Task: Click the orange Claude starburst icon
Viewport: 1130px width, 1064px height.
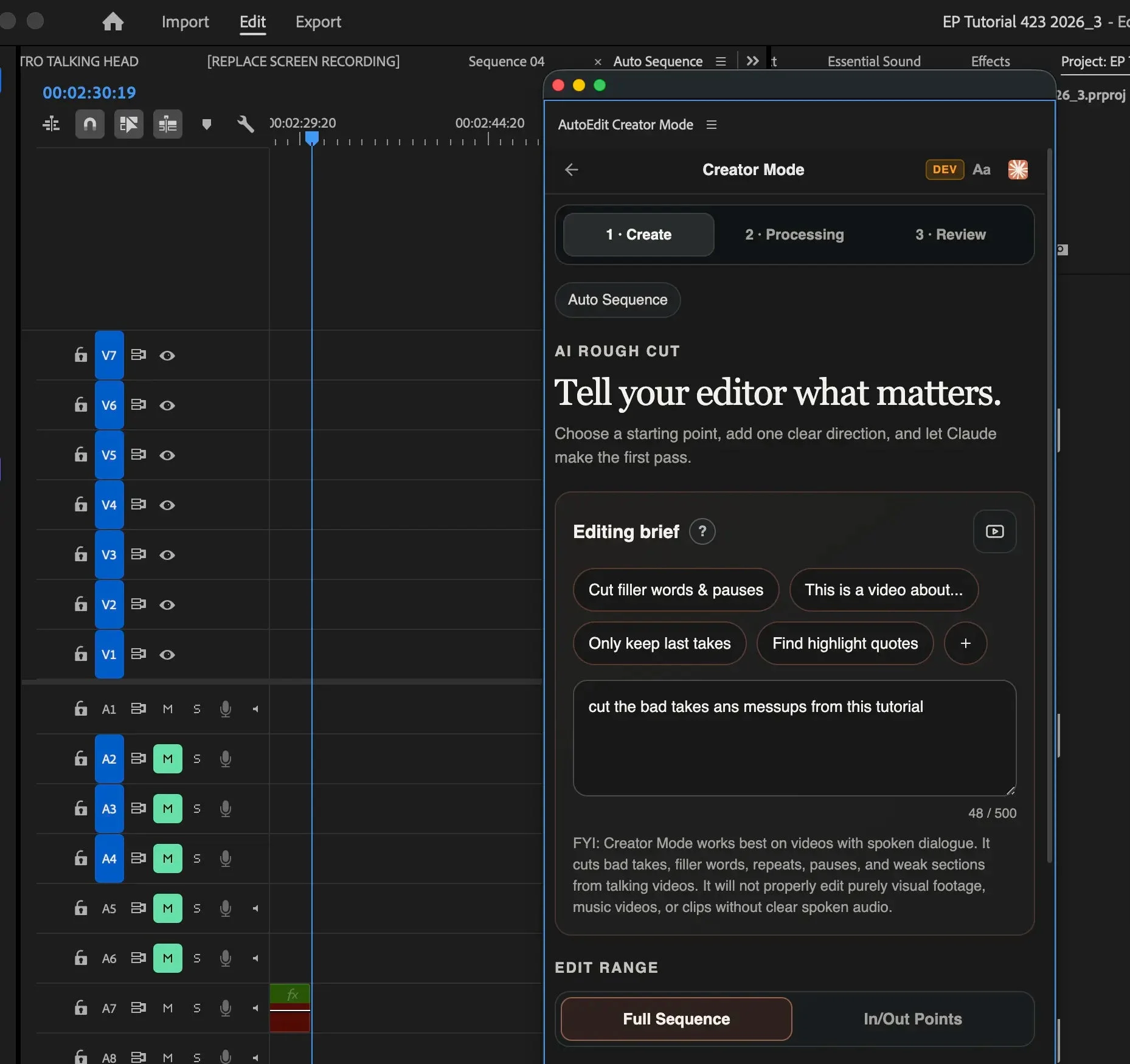Action: tap(1017, 170)
